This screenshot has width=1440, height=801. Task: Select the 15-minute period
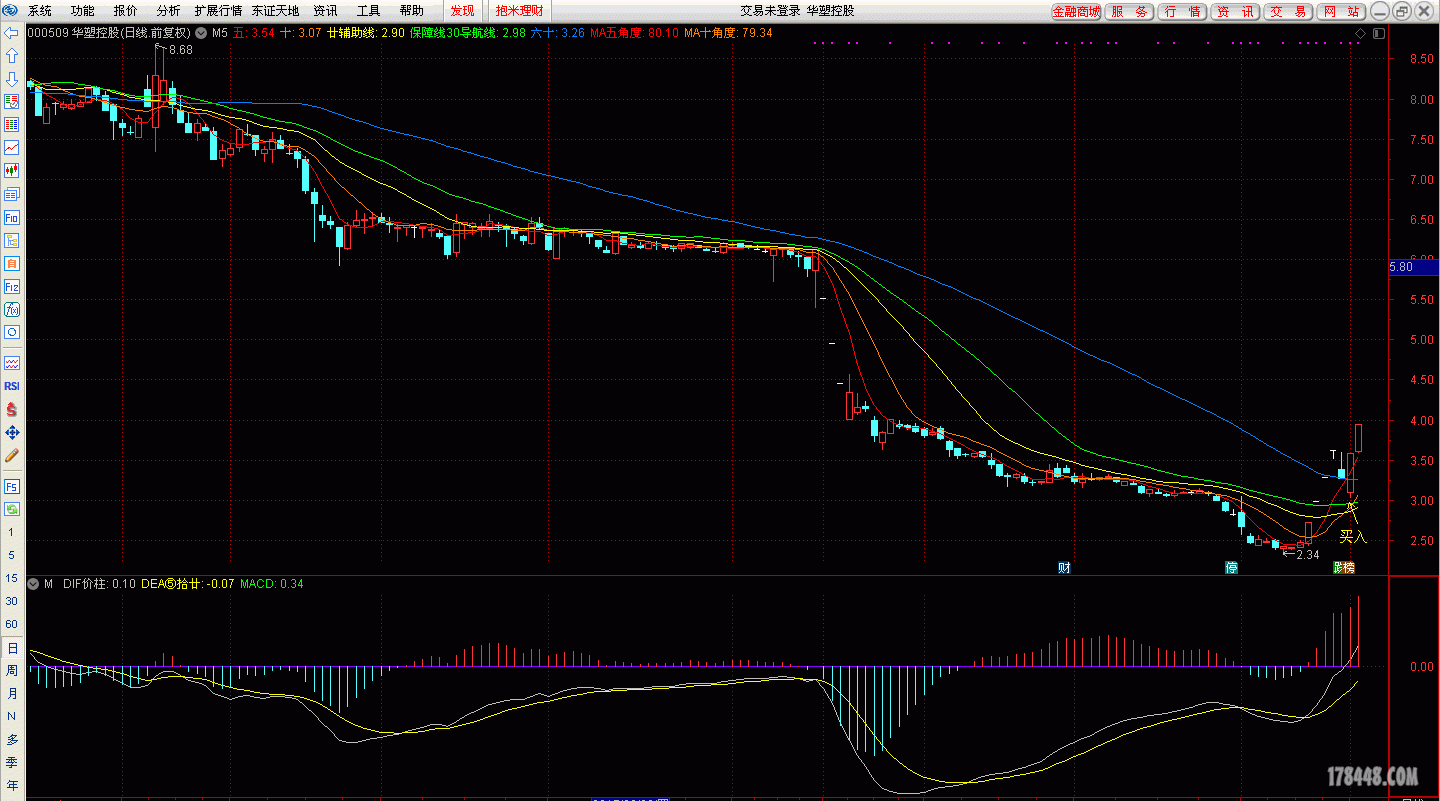[12, 578]
